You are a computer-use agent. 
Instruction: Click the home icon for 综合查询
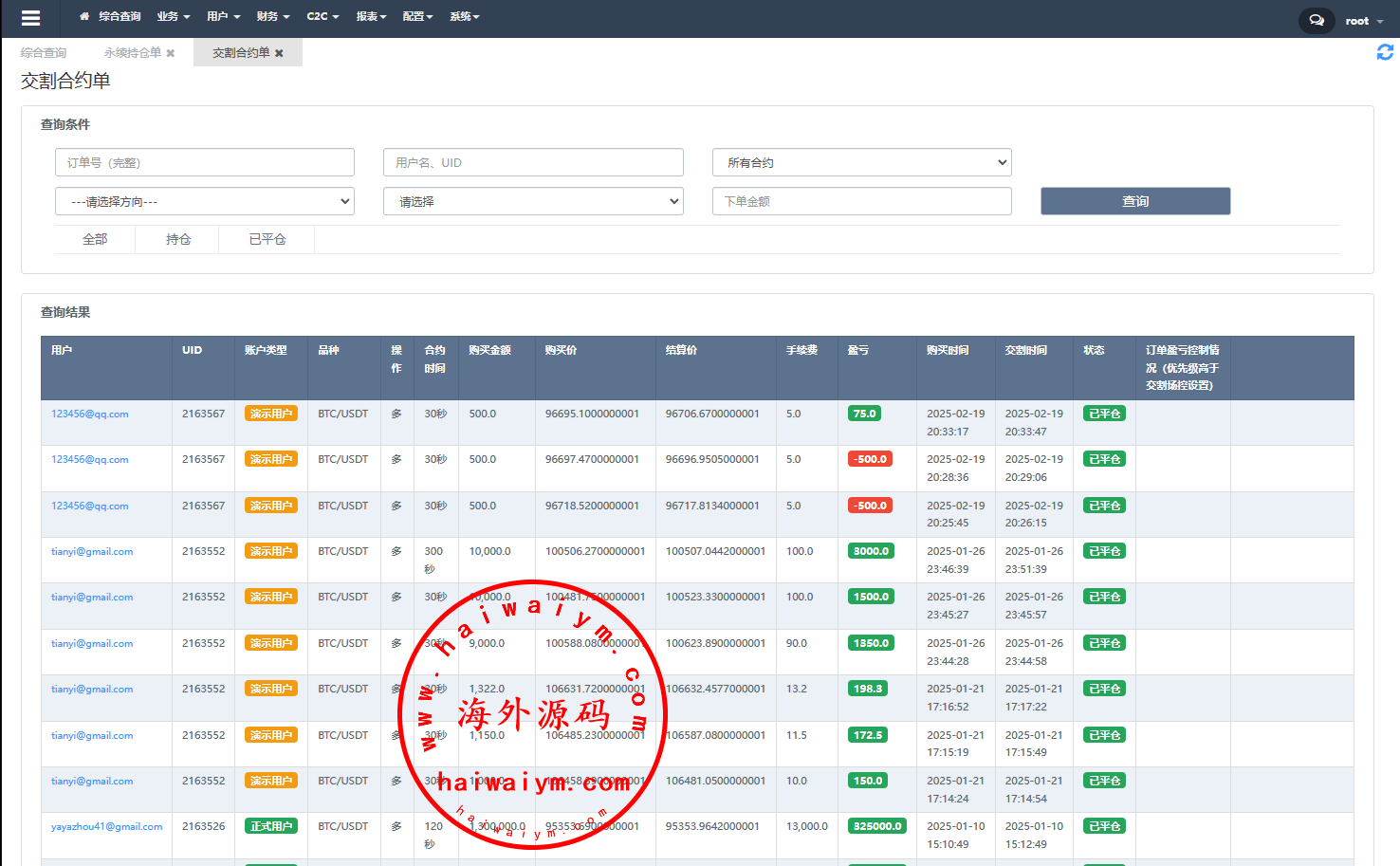point(84,17)
